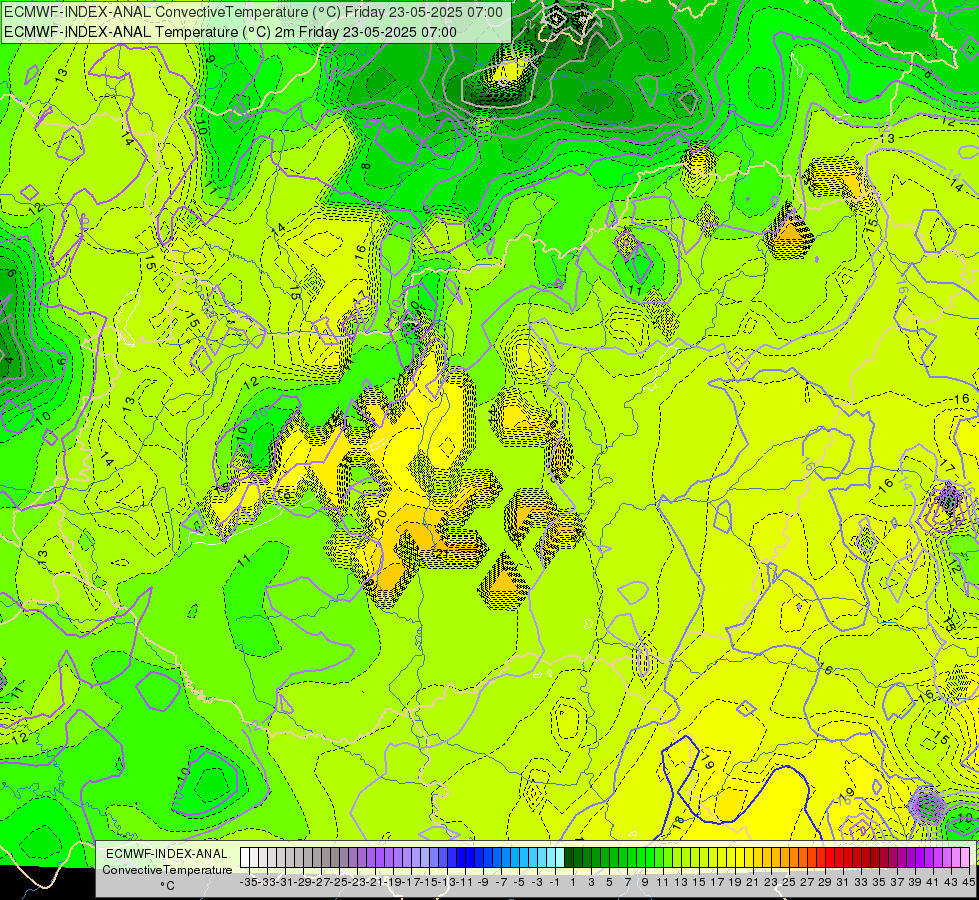979x900 pixels.
Task: Click the legend scale value '25'
Action: click(789, 882)
